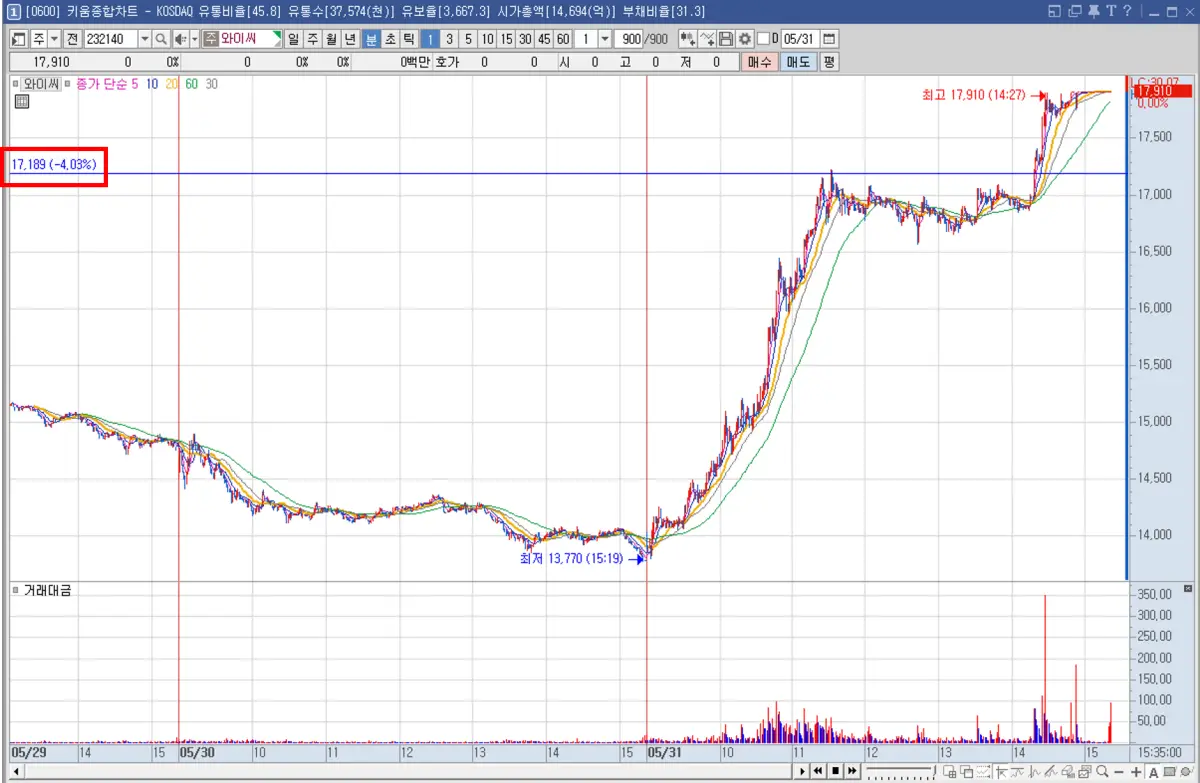Select the 15-minute interval
This screenshot has height=783, width=1200.
click(506, 39)
